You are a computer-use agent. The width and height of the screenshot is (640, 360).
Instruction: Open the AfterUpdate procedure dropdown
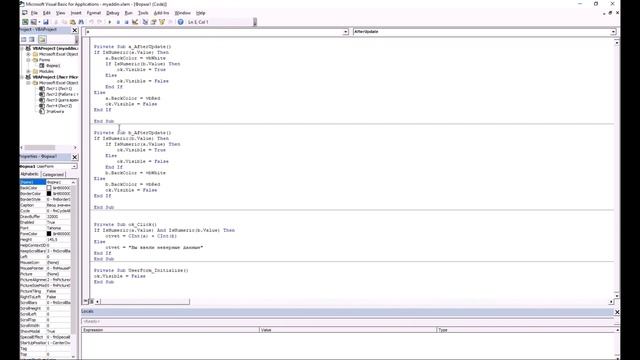click(613, 32)
